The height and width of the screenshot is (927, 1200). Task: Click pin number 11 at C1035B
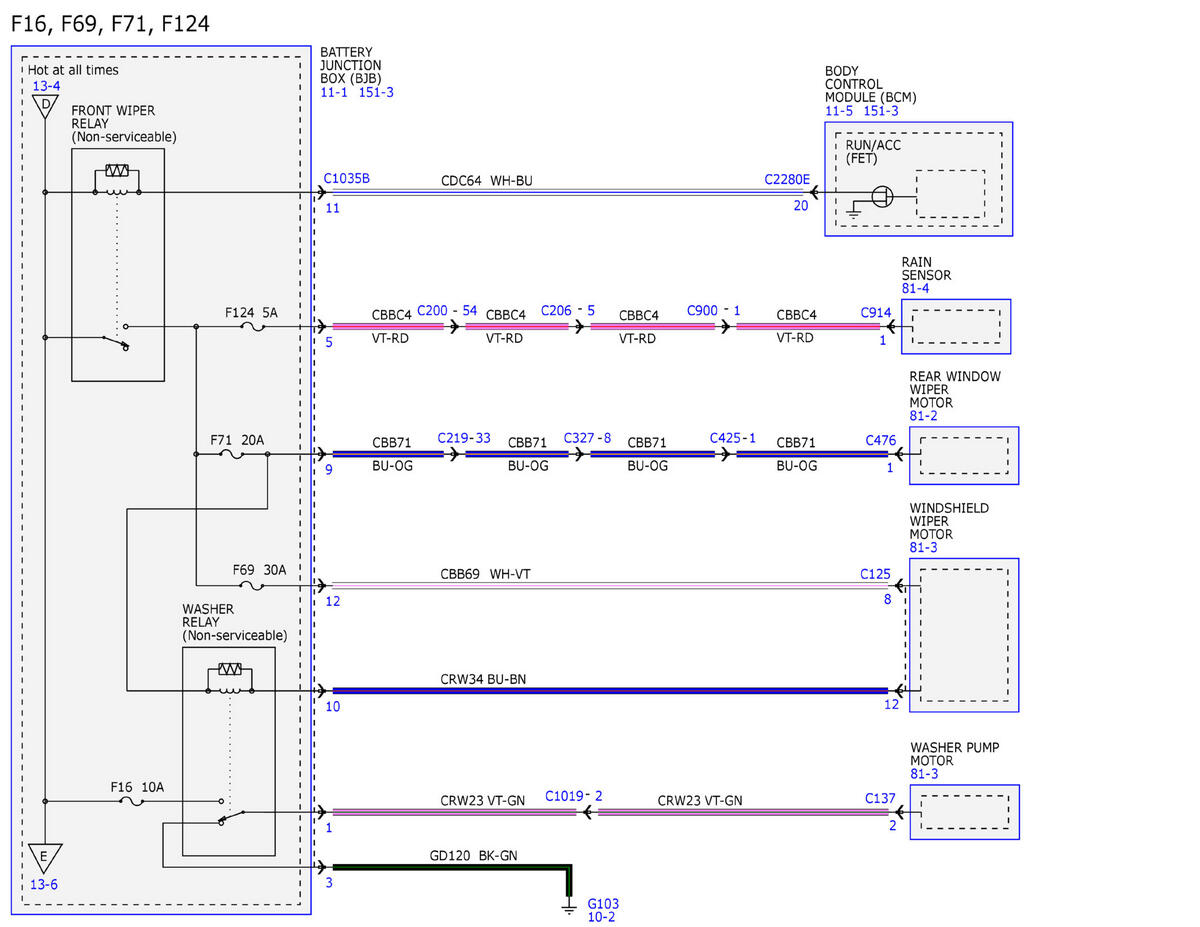coord(332,208)
